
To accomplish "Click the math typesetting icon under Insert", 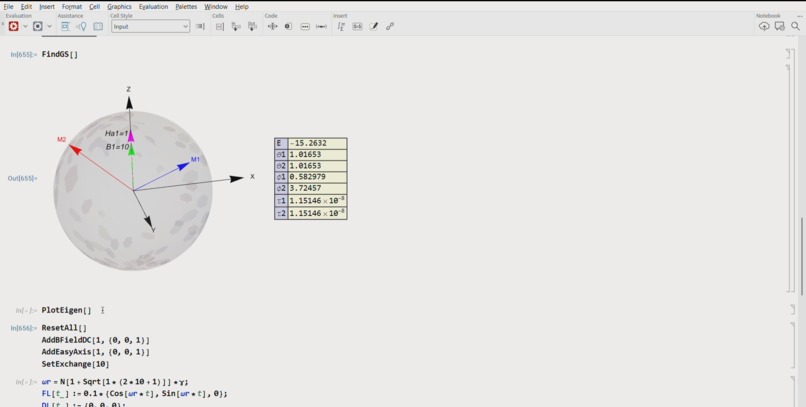I will tap(341, 26).
